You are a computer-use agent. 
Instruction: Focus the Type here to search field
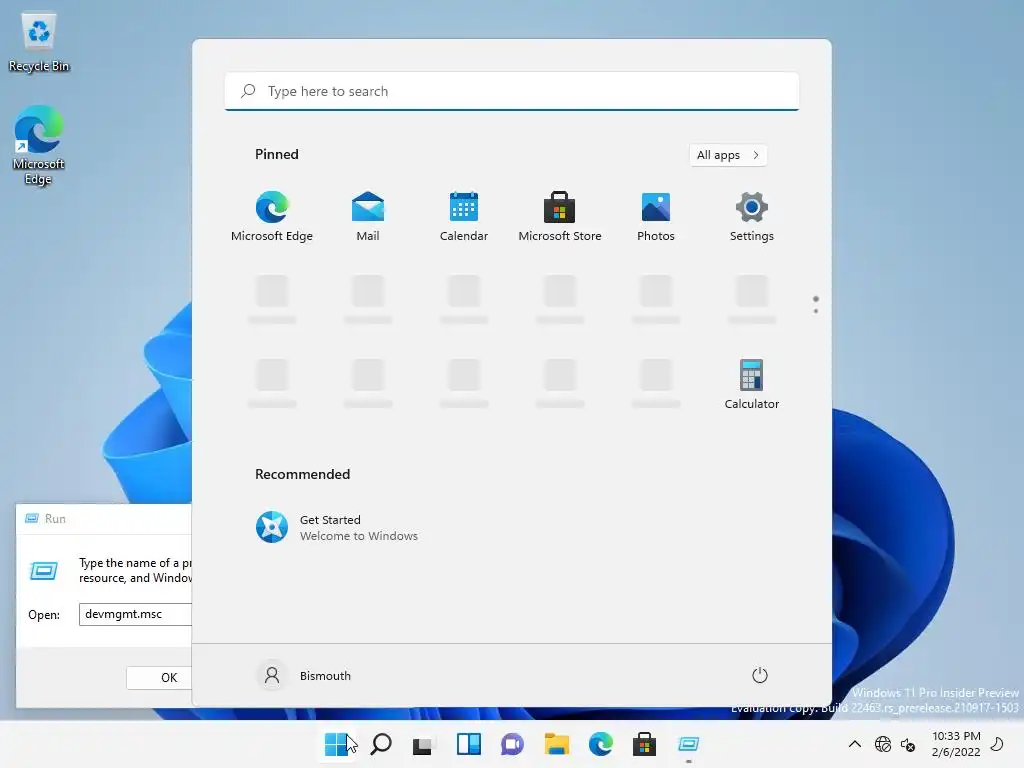pyautogui.click(x=512, y=91)
